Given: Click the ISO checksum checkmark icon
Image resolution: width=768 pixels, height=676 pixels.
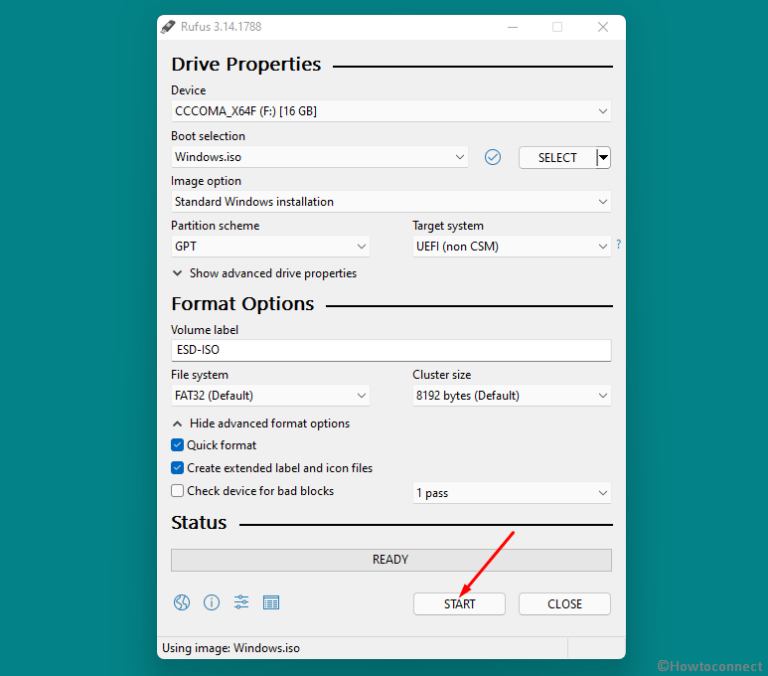Looking at the screenshot, I should tap(493, 157).
